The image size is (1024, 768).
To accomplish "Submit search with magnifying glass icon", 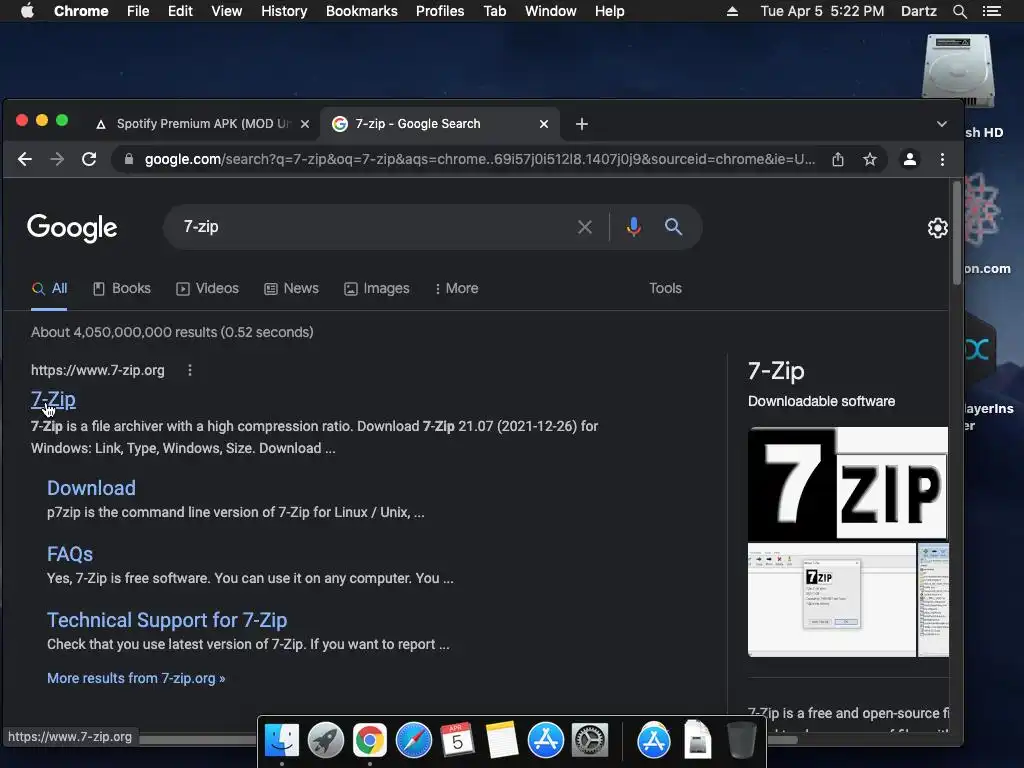I will 673,227.
